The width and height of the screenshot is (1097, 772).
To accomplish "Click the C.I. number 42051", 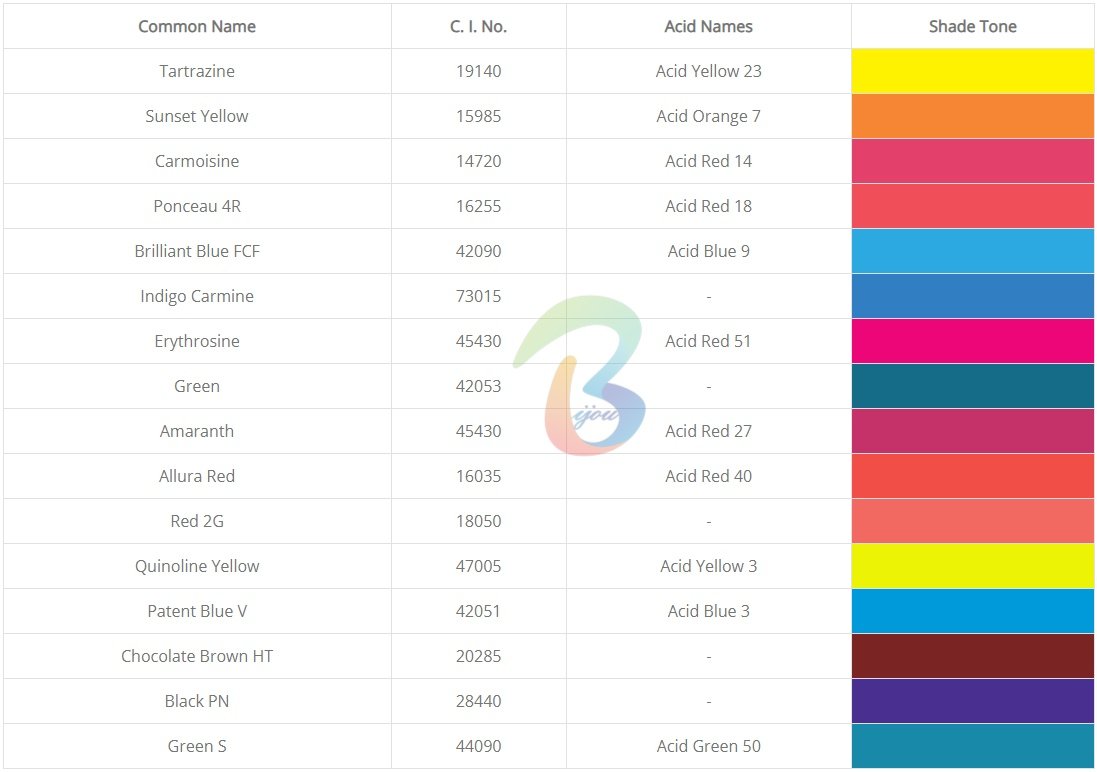I will (x=479, y=611).
